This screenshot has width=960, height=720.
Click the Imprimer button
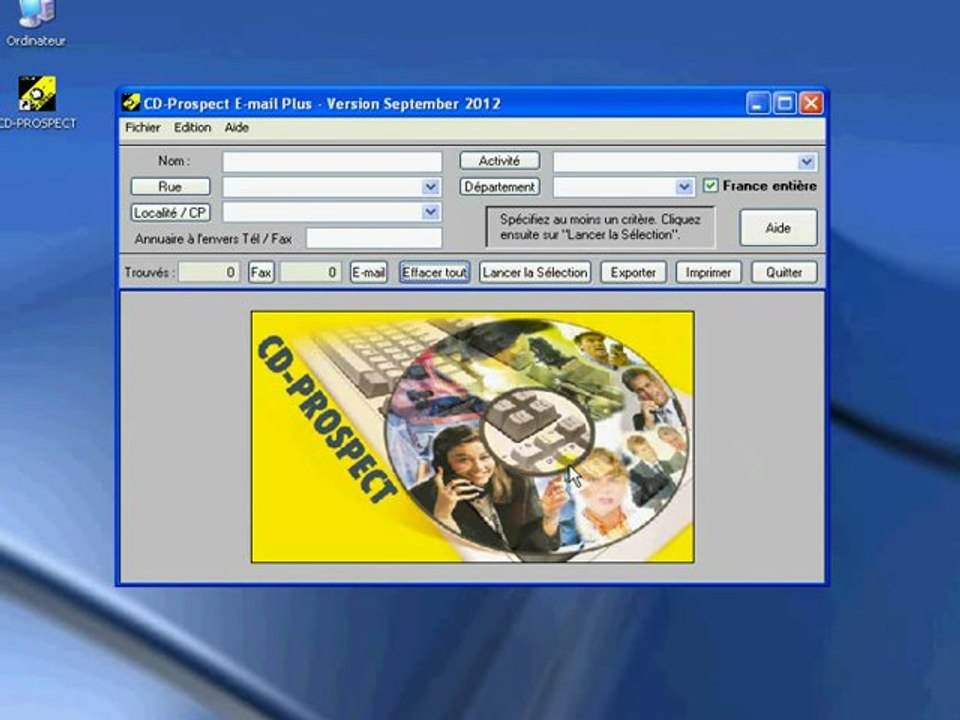pos(708,272)
